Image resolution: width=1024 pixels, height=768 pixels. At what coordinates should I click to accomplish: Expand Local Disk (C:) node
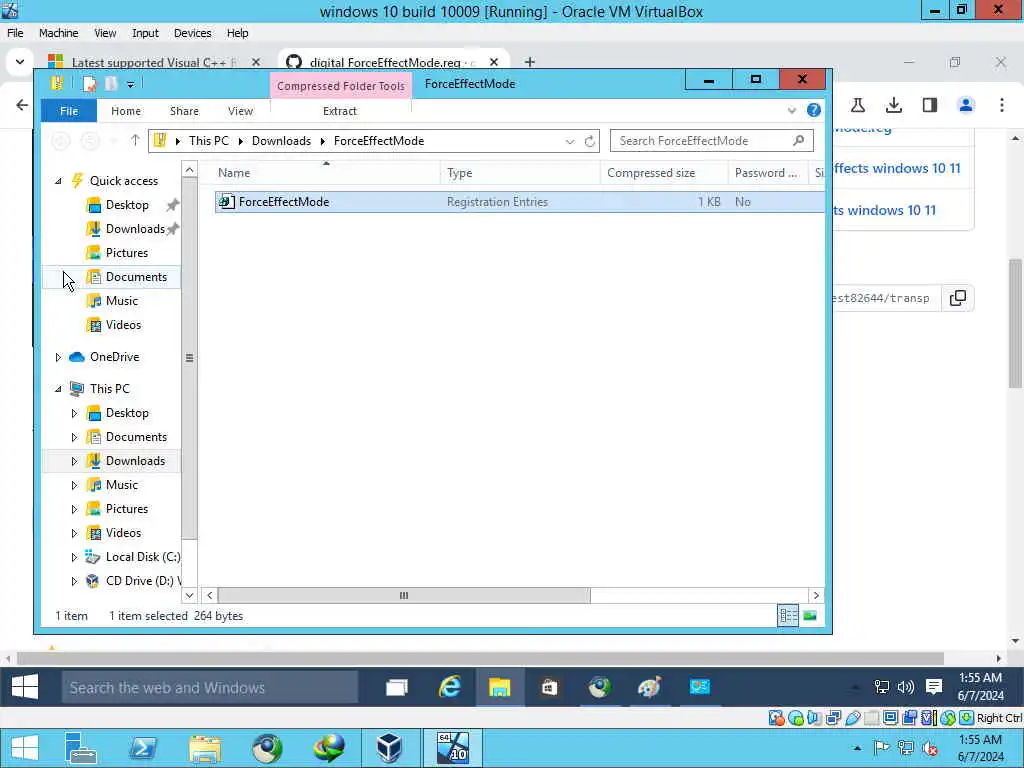74,557
